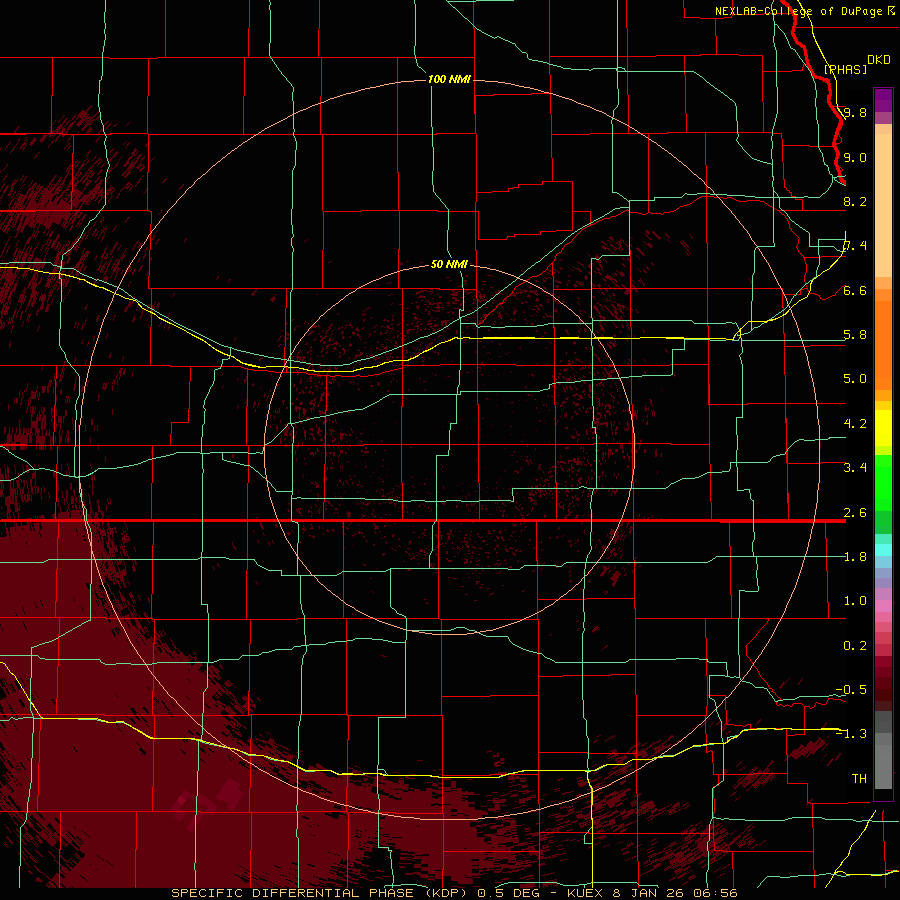Screen dimensions: 900x900
Task: Click the 5.0 value on the color scale
Action: pos(855,379)
